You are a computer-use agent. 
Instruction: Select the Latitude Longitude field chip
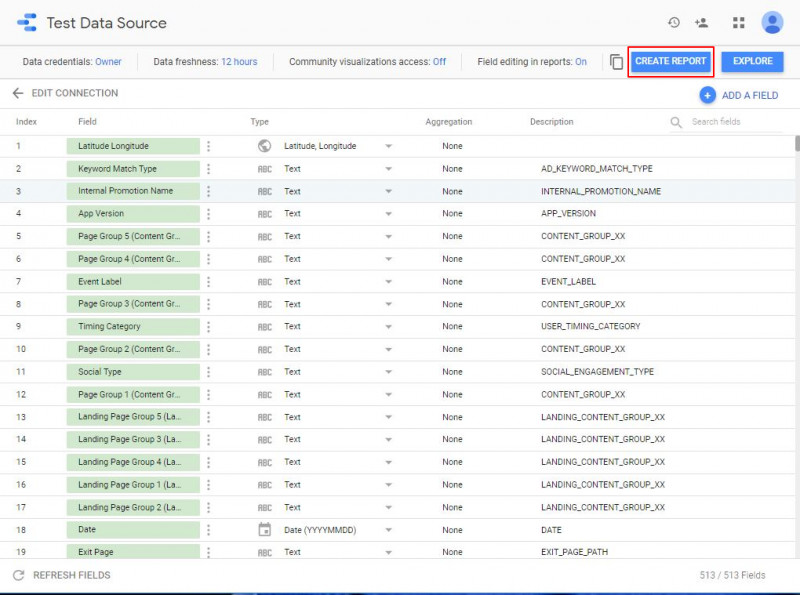[133, 146]
